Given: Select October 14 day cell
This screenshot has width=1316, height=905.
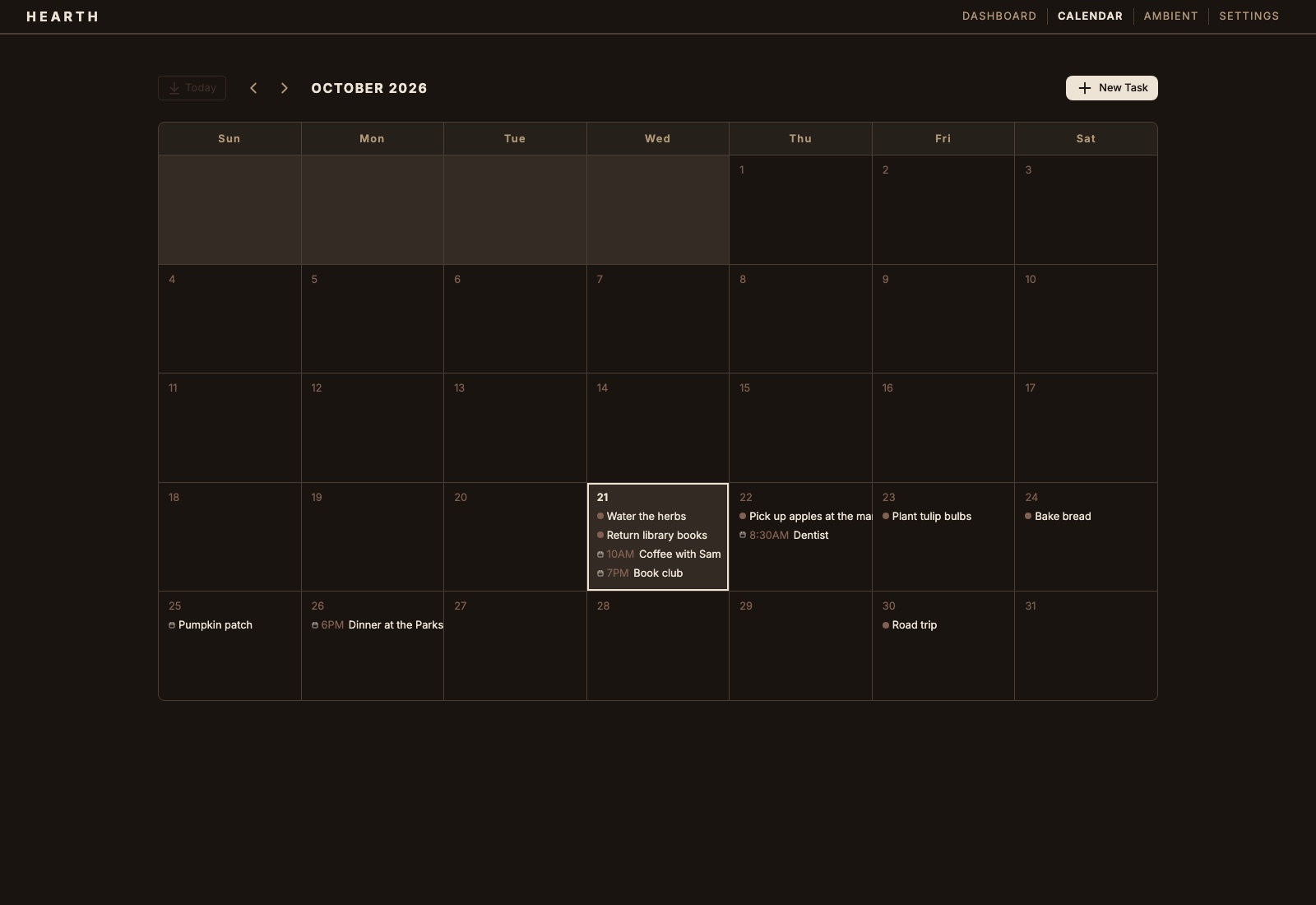Looking at the screenshot, I should (657, 428).
